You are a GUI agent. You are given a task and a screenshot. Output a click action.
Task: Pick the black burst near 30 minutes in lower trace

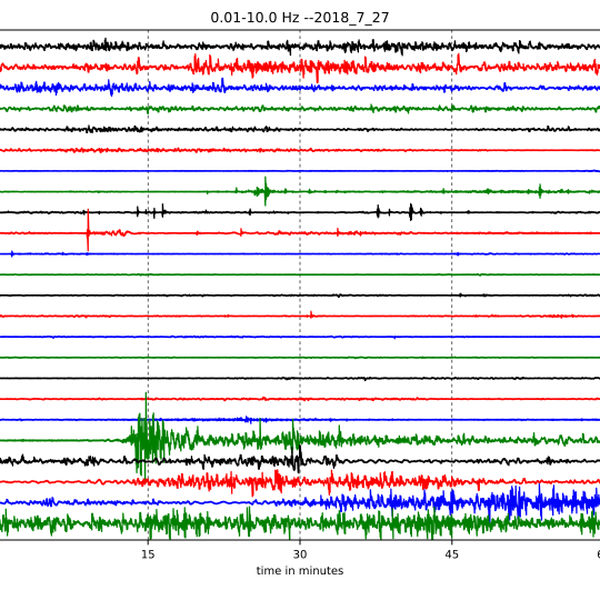[297, 459]
